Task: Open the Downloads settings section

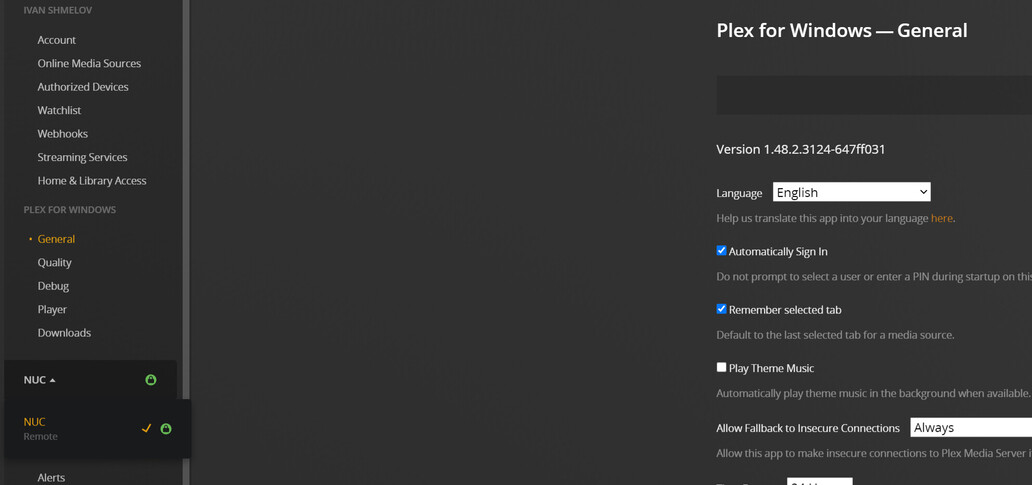Action: (64, 333)
